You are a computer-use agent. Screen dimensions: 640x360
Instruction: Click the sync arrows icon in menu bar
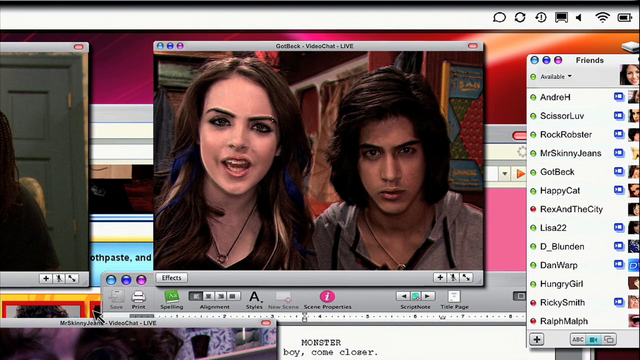(x=520, y=18)
